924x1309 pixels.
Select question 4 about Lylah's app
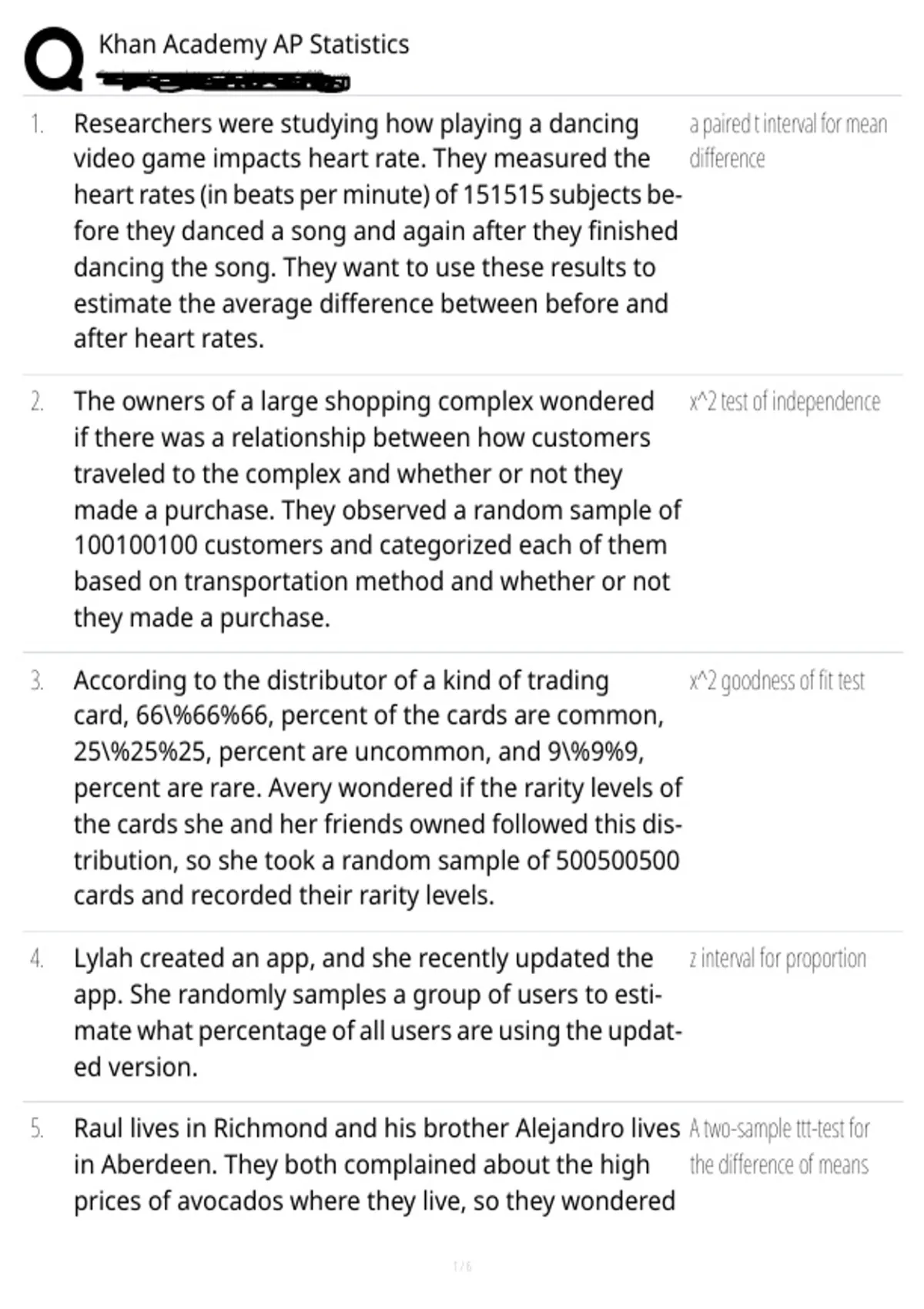pos(377,1013)
